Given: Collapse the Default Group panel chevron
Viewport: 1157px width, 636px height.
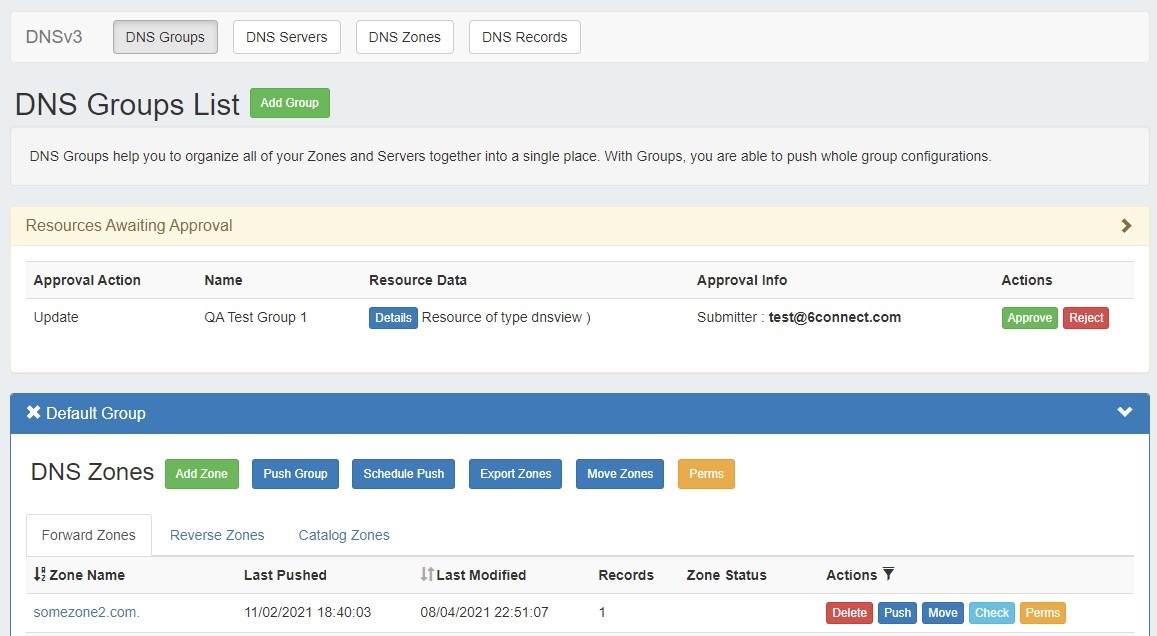Looking at the screenshot, I should click(1125, 412).
